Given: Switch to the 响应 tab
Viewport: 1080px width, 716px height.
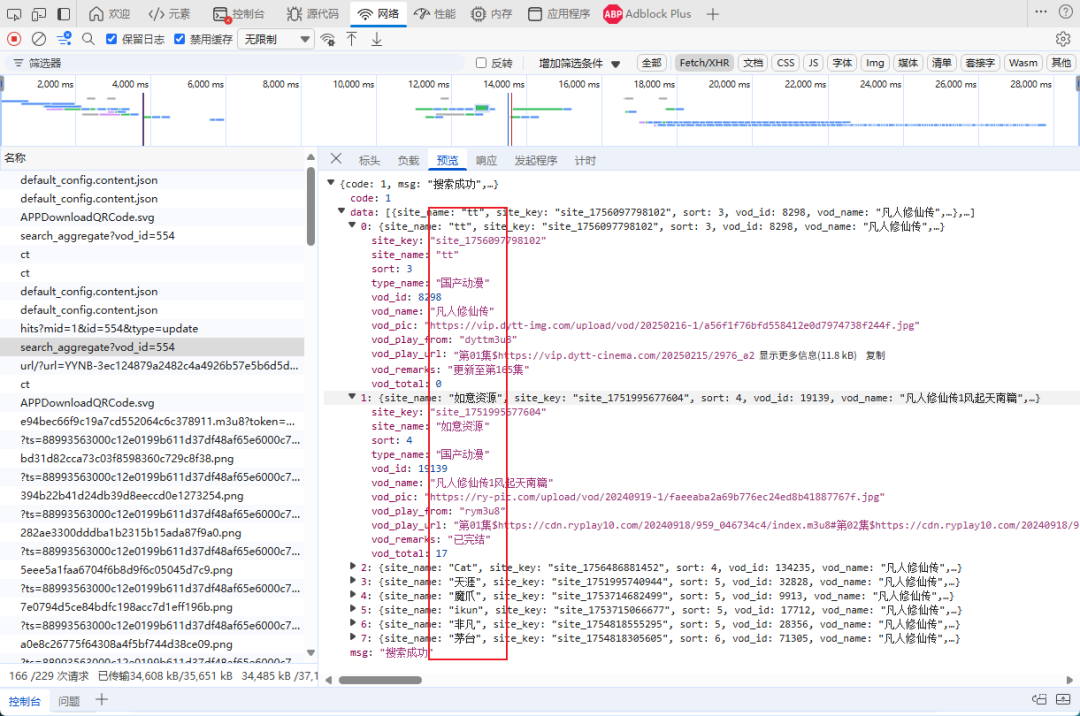Looking at the screenshot, I should point(486,160).
